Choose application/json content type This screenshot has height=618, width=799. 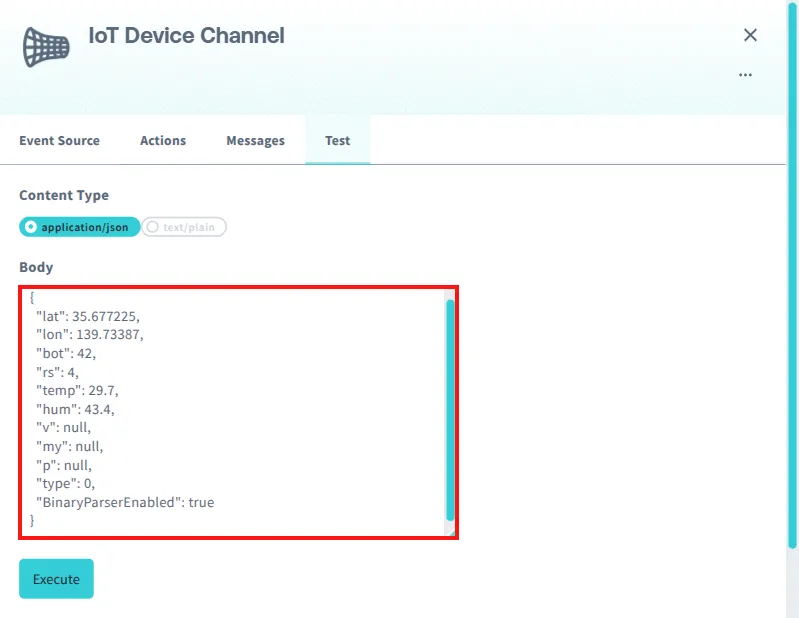(79, 227)
